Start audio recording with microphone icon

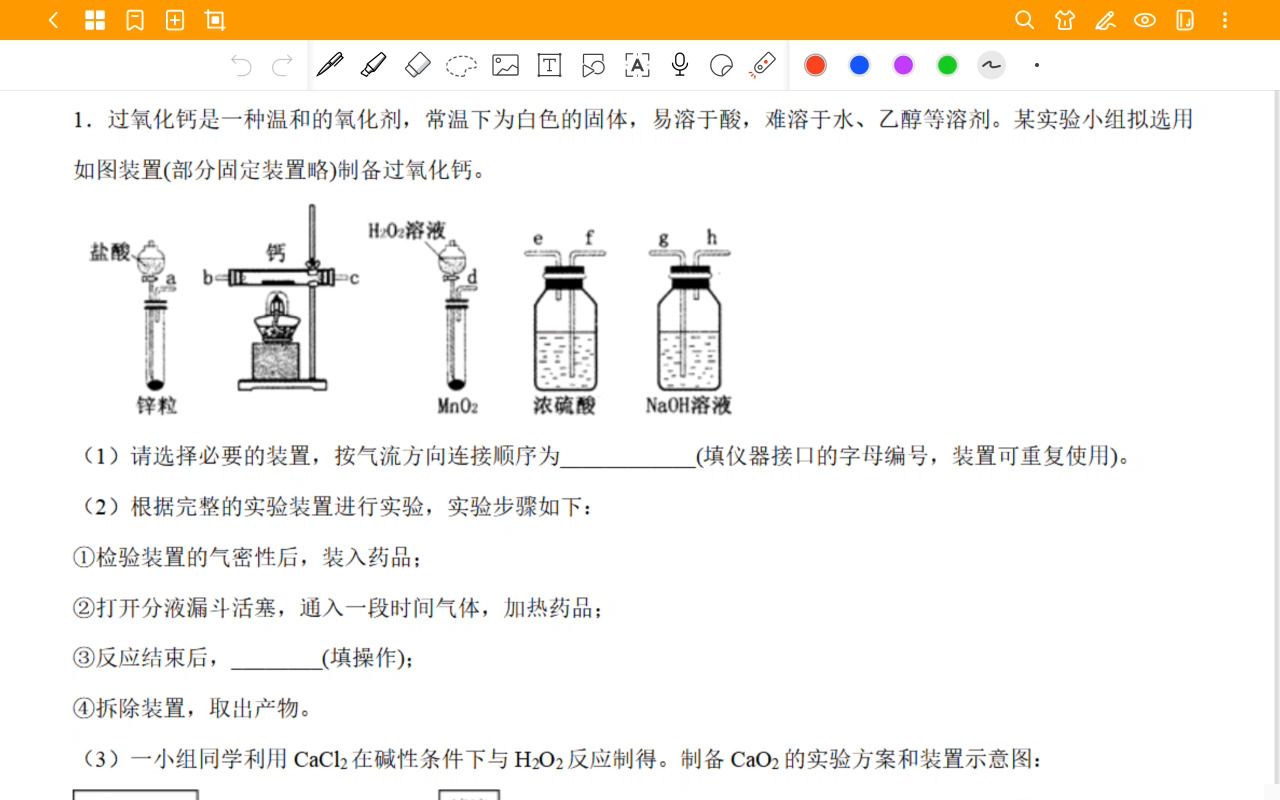point(680,65)
